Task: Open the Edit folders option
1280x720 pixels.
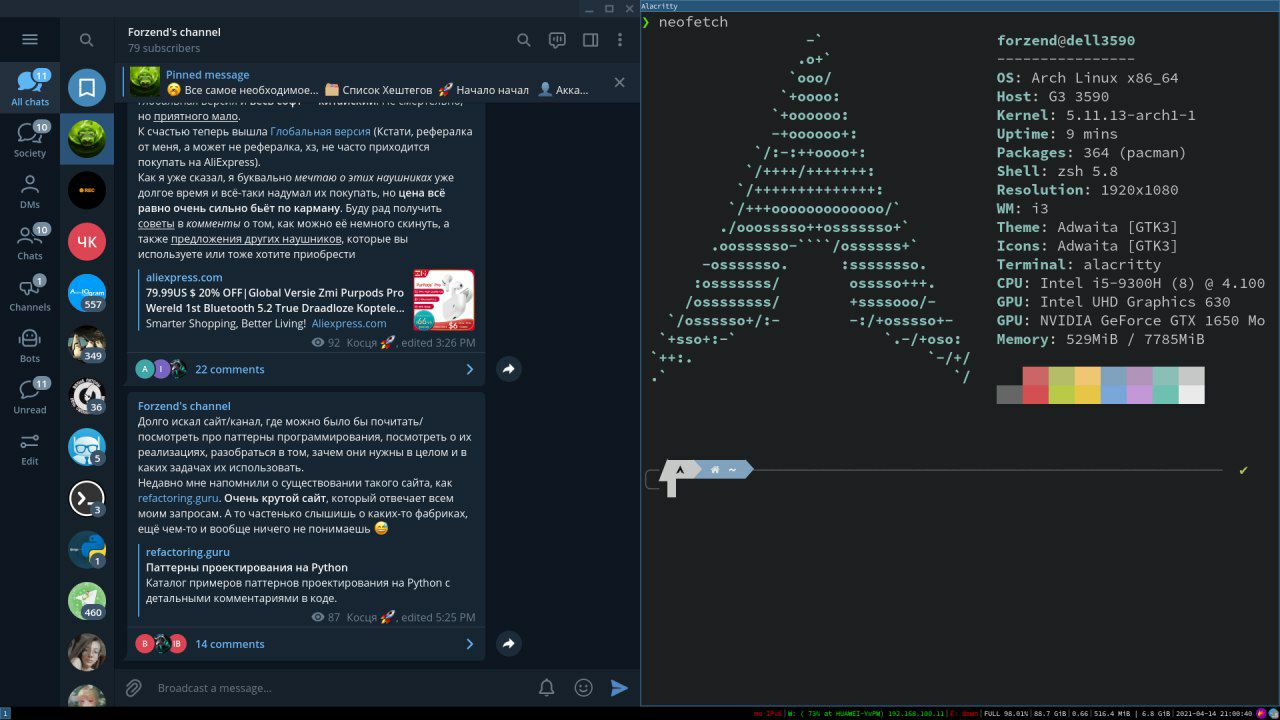Action: tap(30, 448)
